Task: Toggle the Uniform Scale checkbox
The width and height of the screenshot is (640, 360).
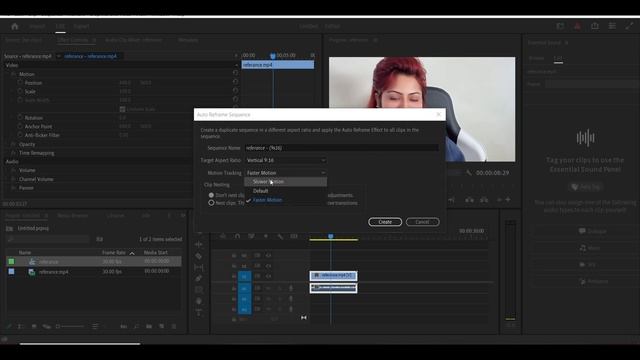Action: (122, 109)
